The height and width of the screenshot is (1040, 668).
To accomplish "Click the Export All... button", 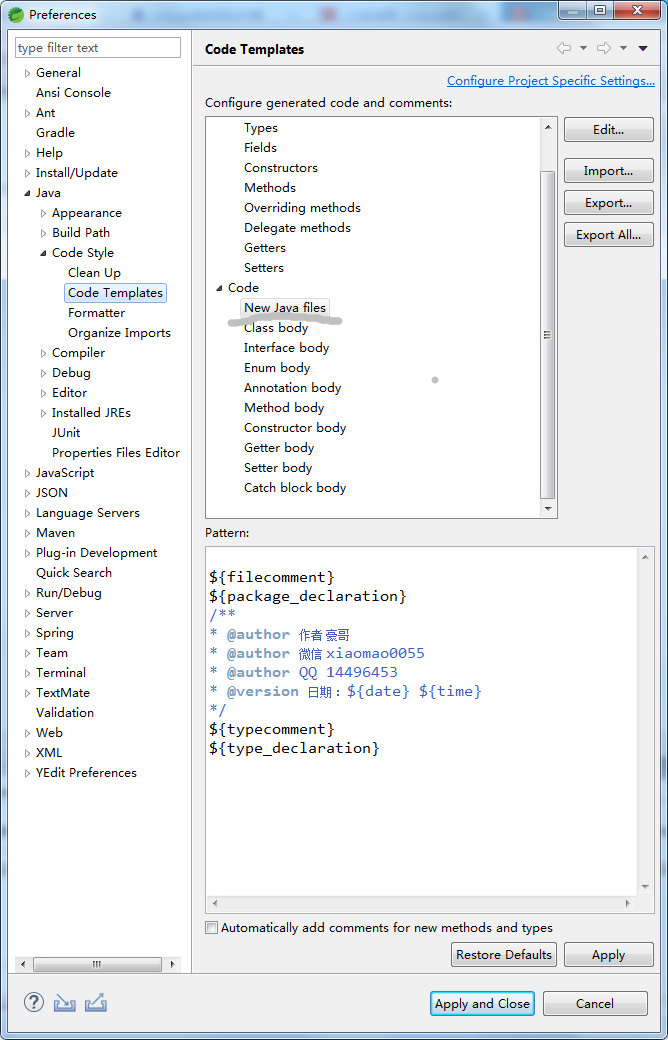I will (608, 234).
